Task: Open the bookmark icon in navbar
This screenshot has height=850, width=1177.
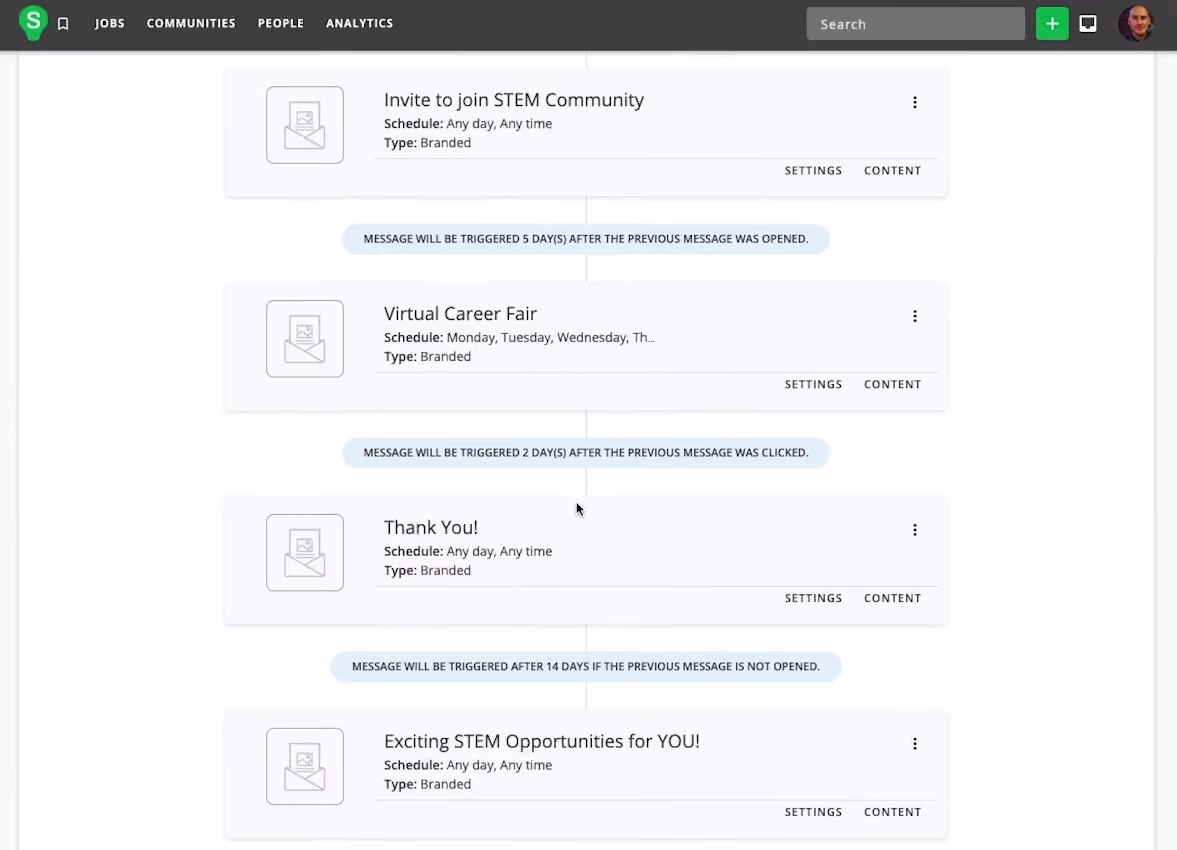Action: pos(63,24)
